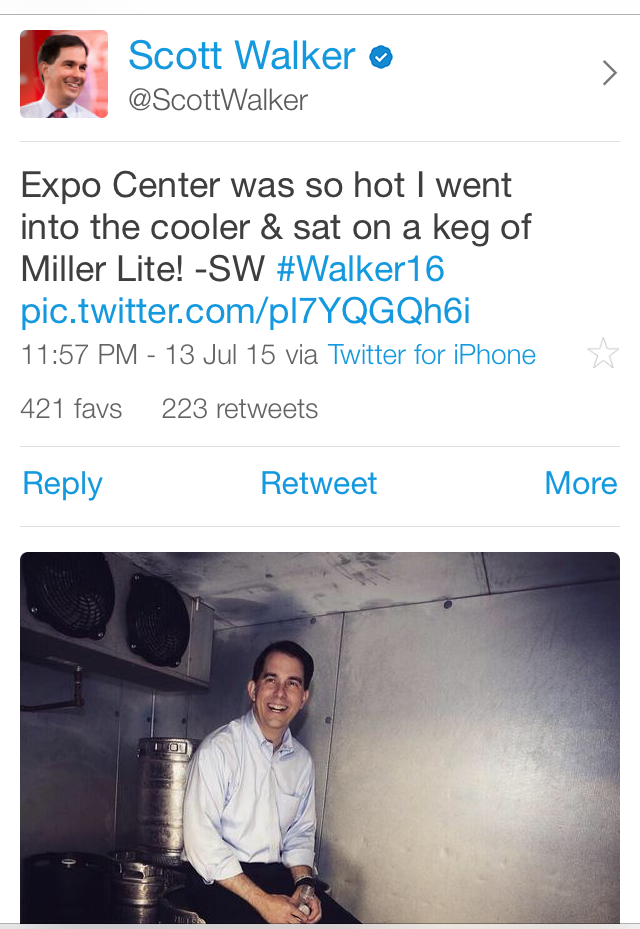This screenshot has width=640, height=929.
Task: Open profile via the right chevron arrow
Action: pos(609,73)
